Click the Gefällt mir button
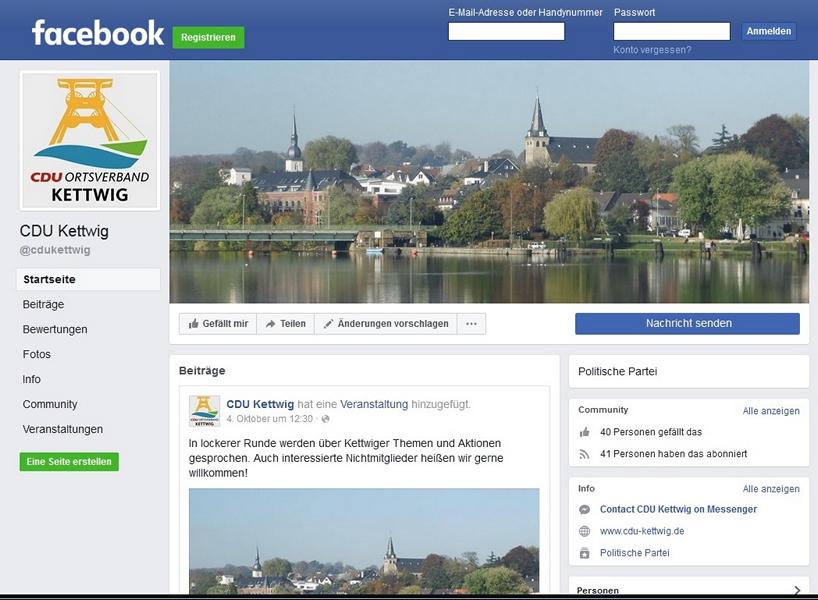 [218, 323]
